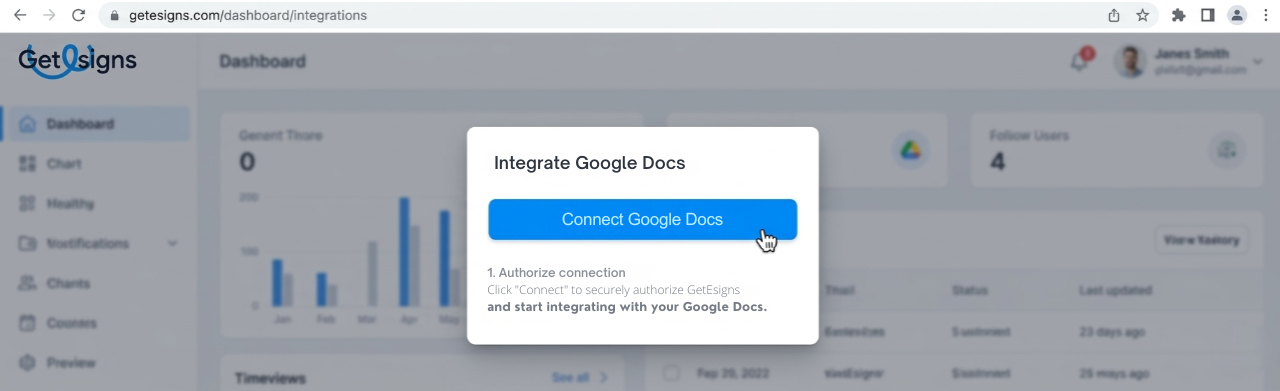The width and height of the screenshot is (1280, 391).
Task: Open the Chrome profile avatar icon
Action: point(1237,15)
